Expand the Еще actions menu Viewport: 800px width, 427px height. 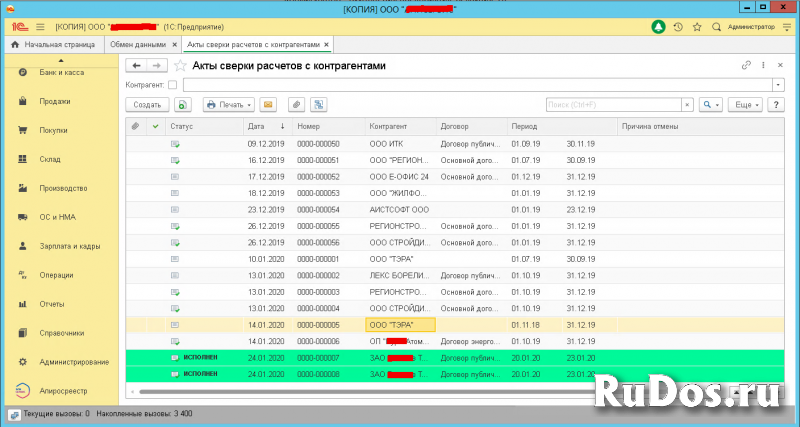pos(745,104)
